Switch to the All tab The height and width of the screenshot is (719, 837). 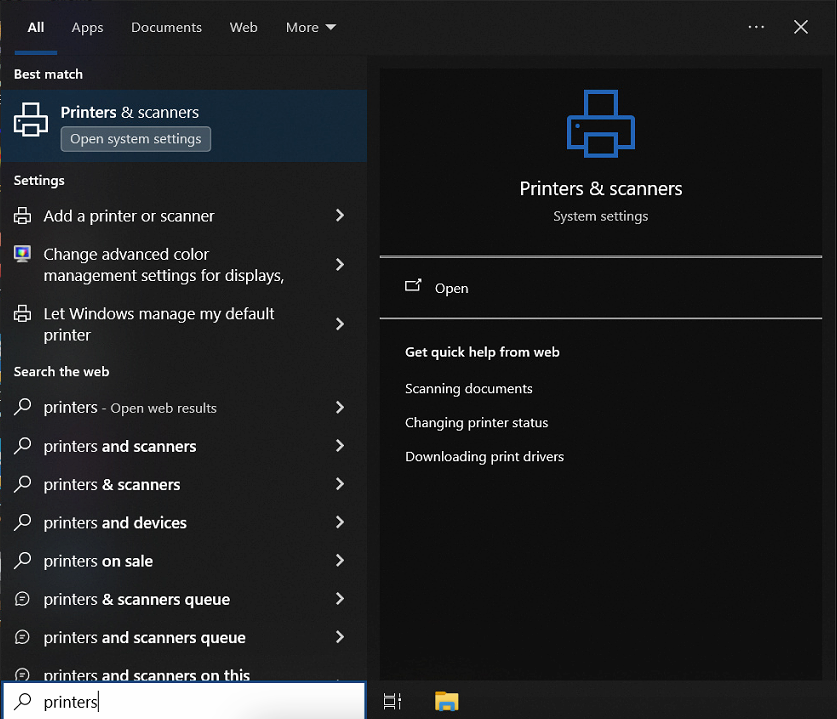(36, 27)
